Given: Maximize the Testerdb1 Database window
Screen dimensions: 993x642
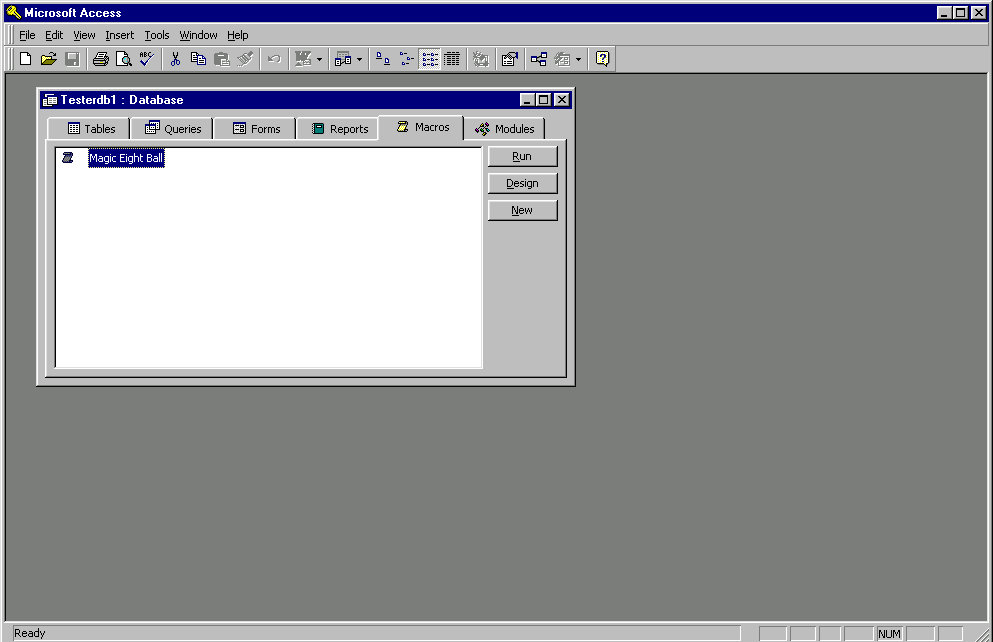Looking at the screenshot, I should [543, 100].
